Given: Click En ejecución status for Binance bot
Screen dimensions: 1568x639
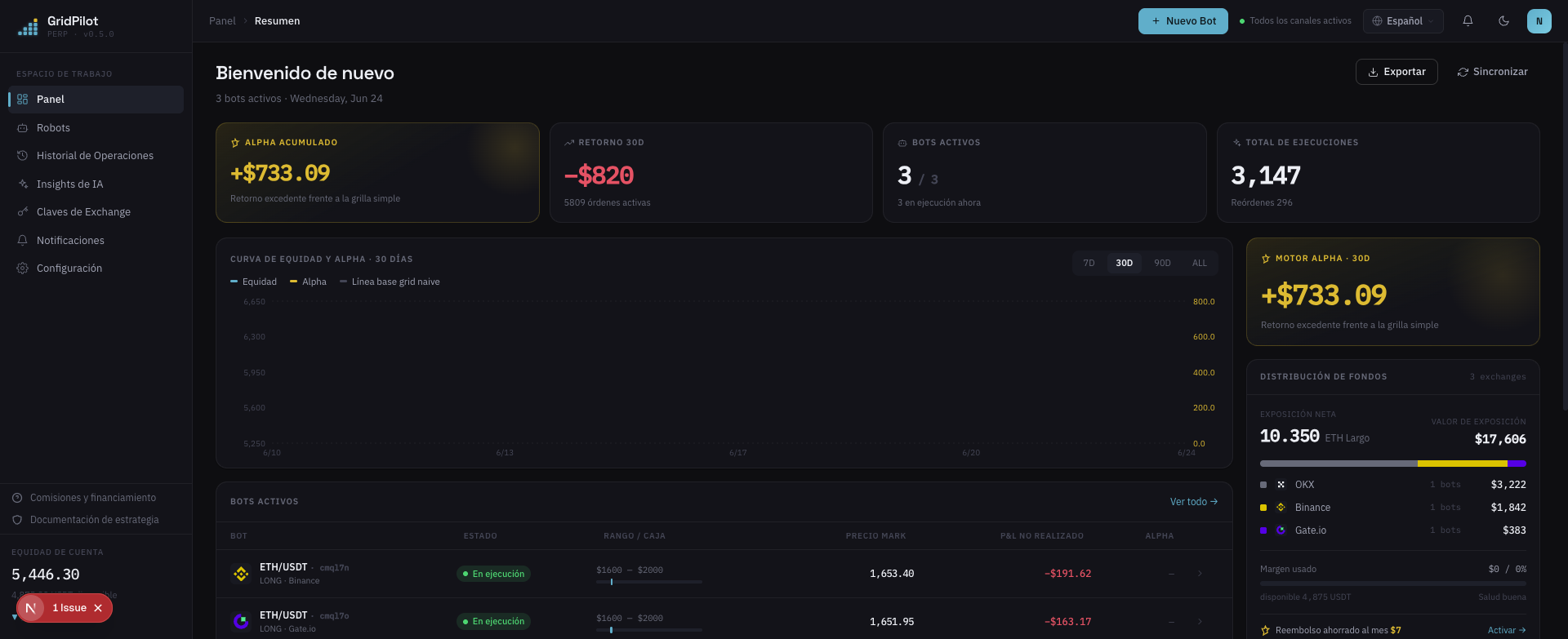Looking at the screenshot, I should pos(493,574).
